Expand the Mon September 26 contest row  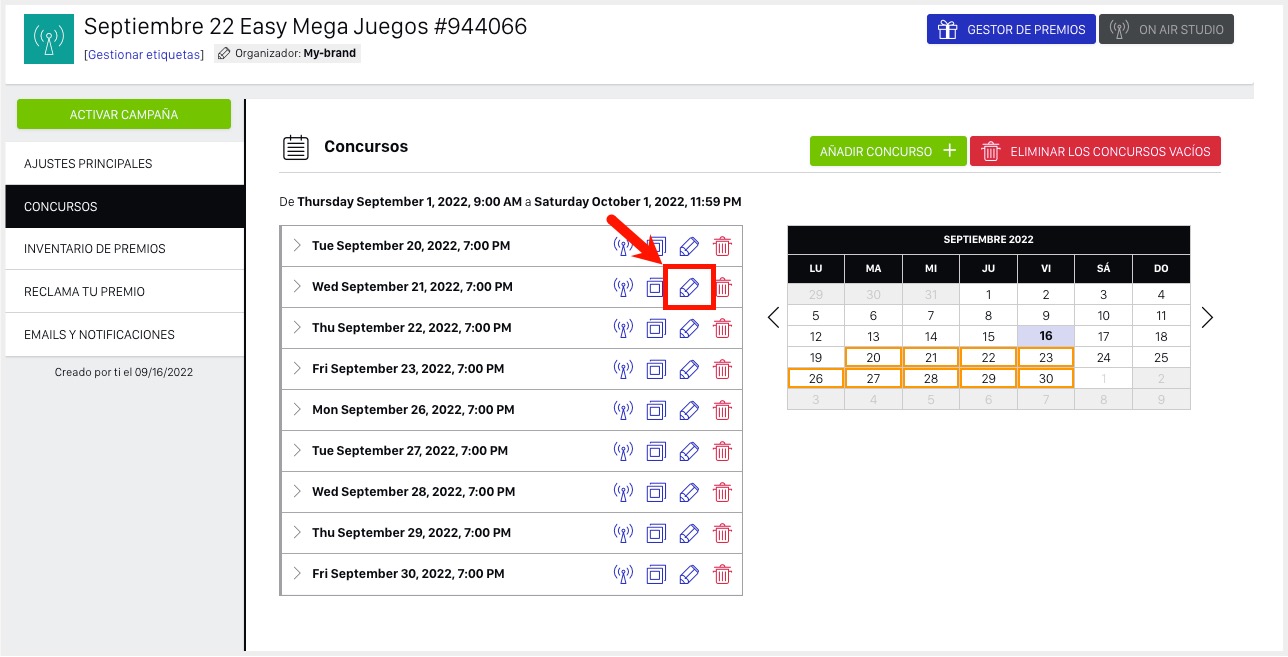pyautogui.click(x=297, y=410)
